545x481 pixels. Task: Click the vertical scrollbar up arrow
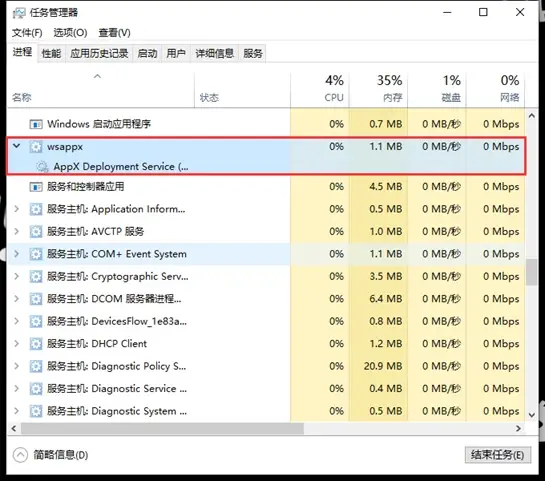click(x=531, y=116)
